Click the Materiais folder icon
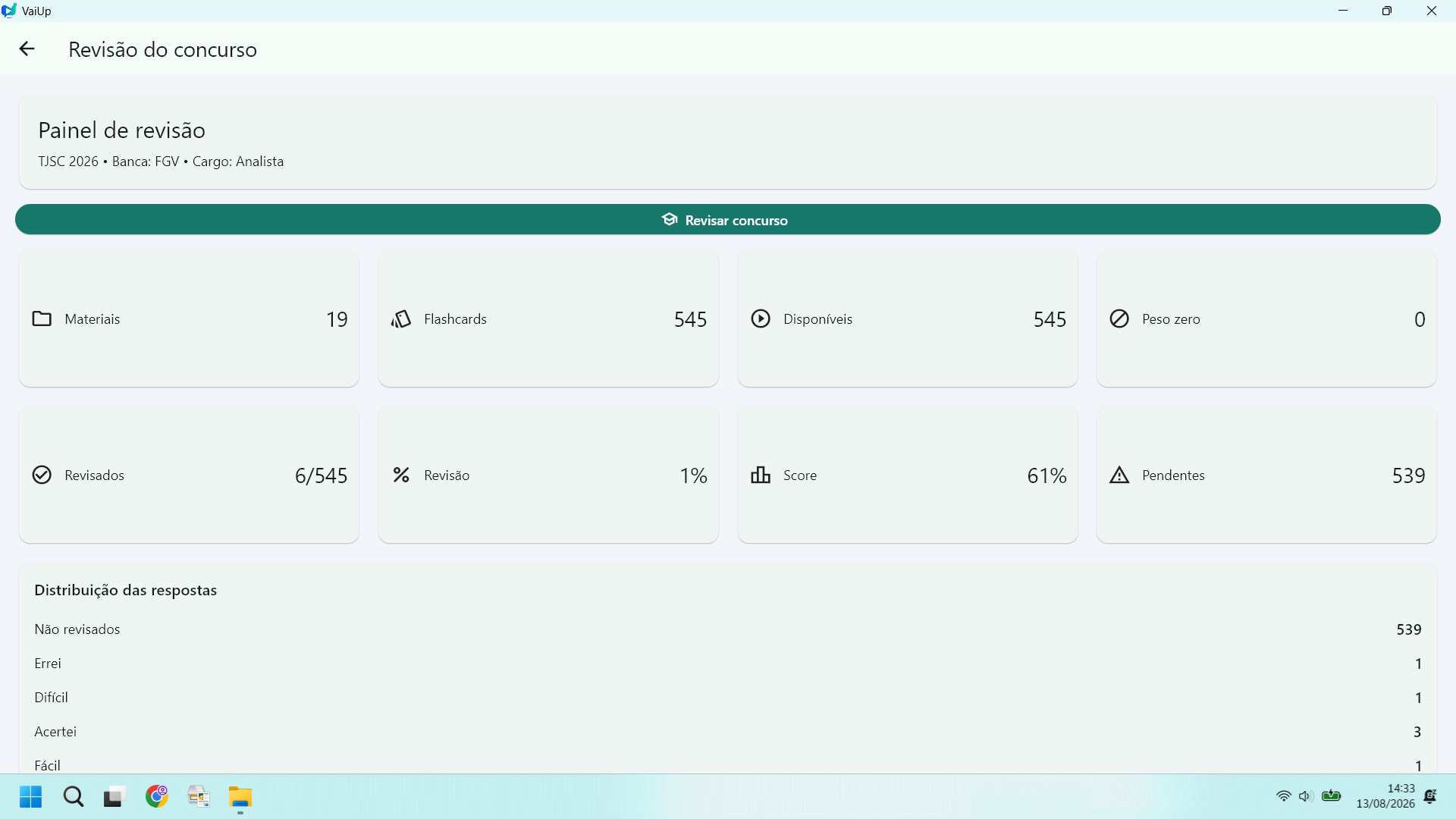 coord(42,319)
